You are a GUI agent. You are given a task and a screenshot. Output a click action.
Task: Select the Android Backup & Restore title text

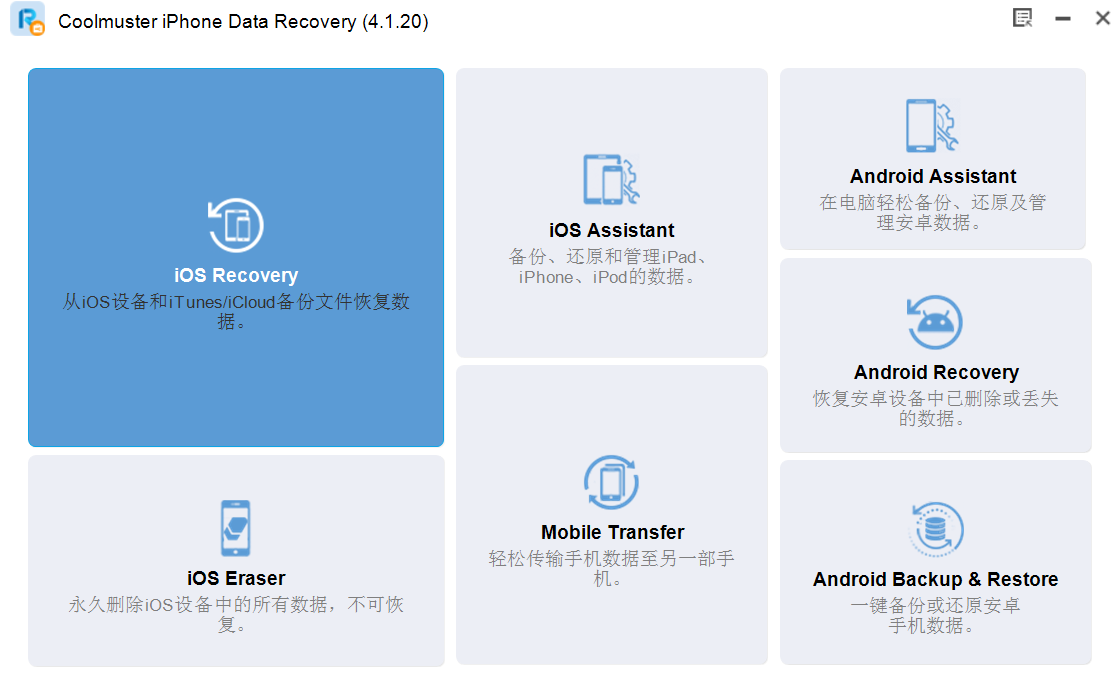[x=936, y=579]
